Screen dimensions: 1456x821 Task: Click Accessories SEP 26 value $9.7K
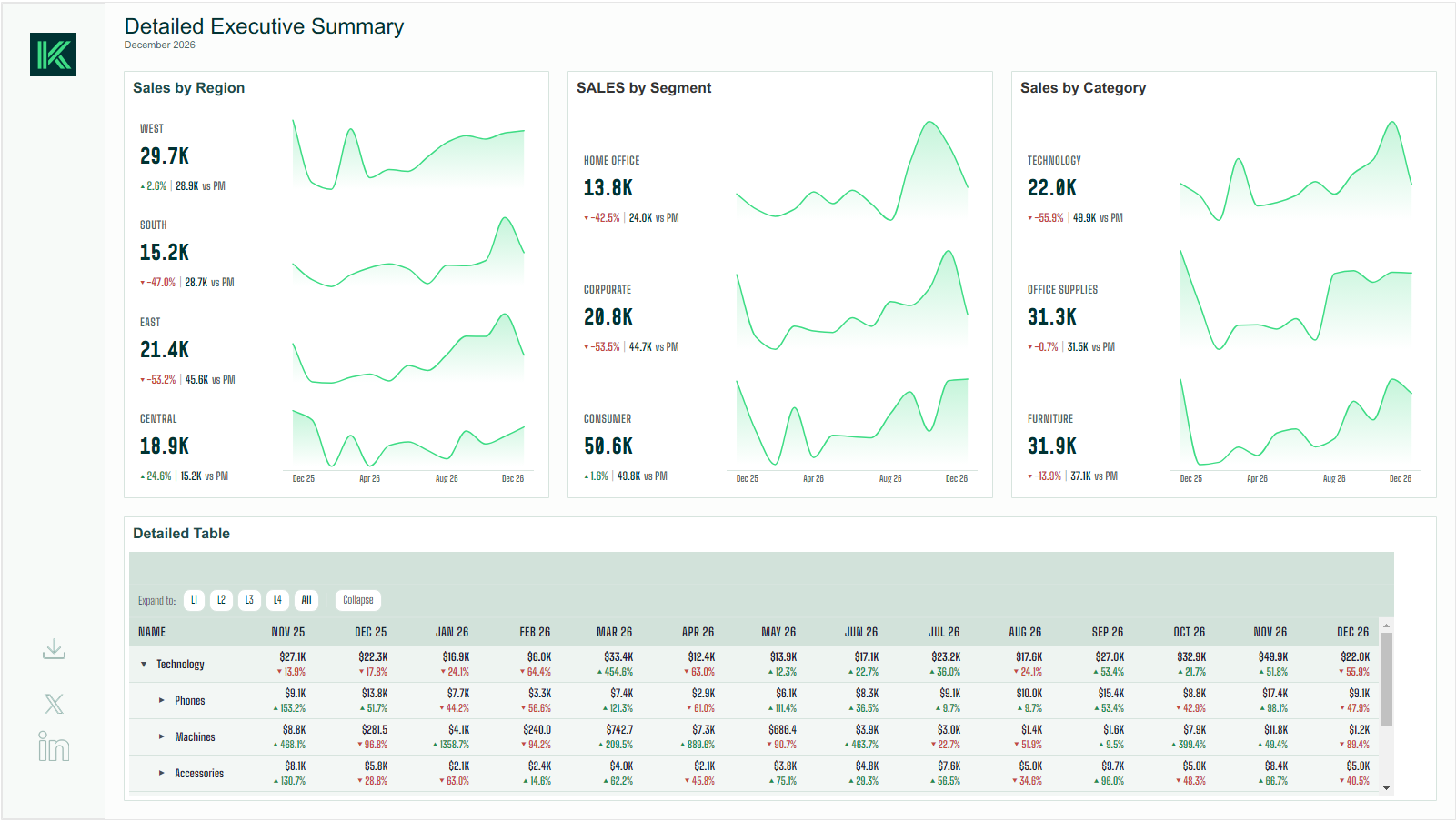pos(1112,766)
